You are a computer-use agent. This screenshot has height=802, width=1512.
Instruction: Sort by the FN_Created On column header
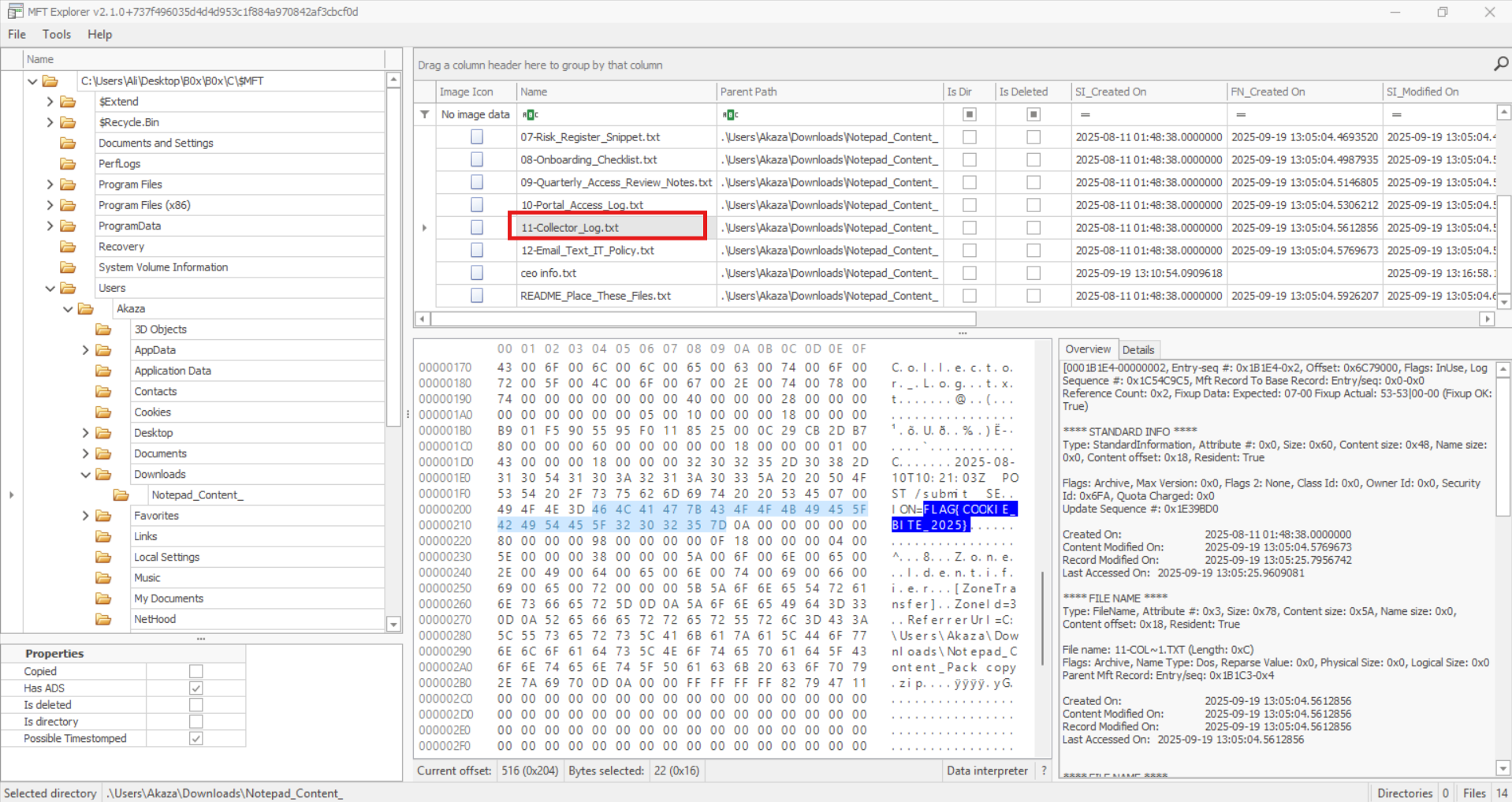(x=1305, y=92)
